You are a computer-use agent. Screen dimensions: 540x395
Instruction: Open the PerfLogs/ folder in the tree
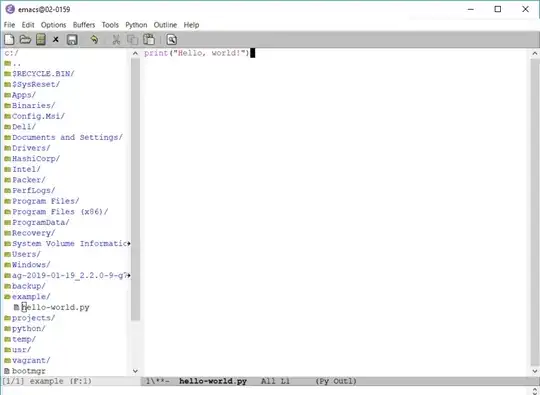tap(30, 190)
